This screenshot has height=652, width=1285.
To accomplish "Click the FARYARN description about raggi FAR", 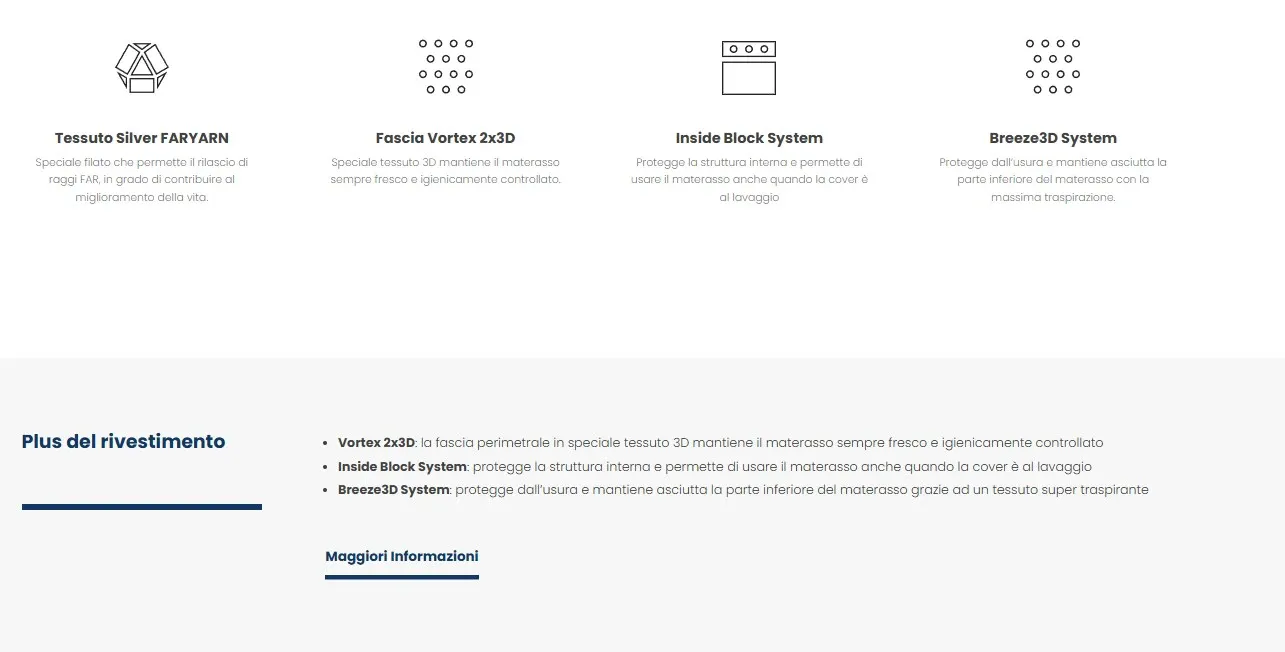I will tap(142, 180).
